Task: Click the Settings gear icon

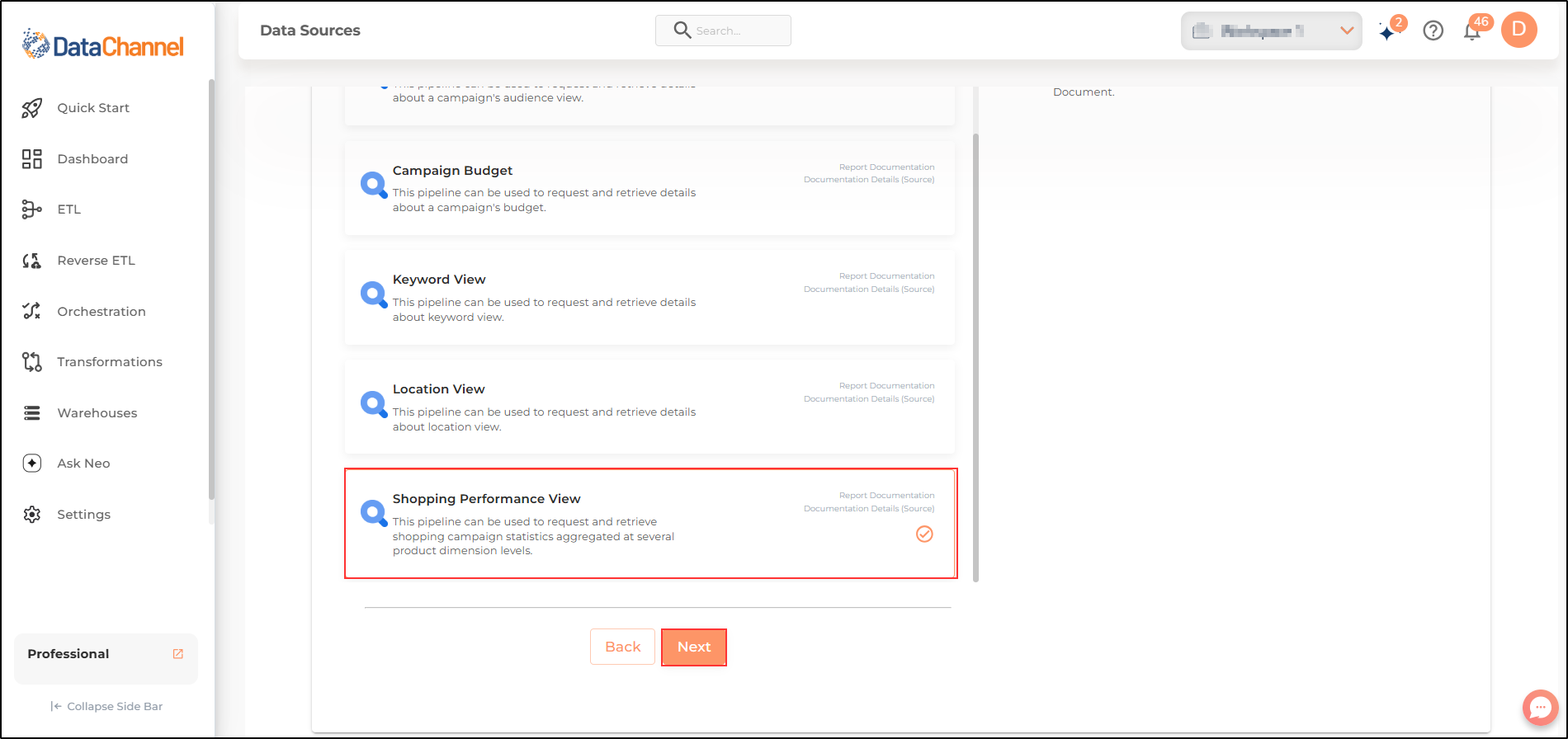Action: (x=32, y=515)
